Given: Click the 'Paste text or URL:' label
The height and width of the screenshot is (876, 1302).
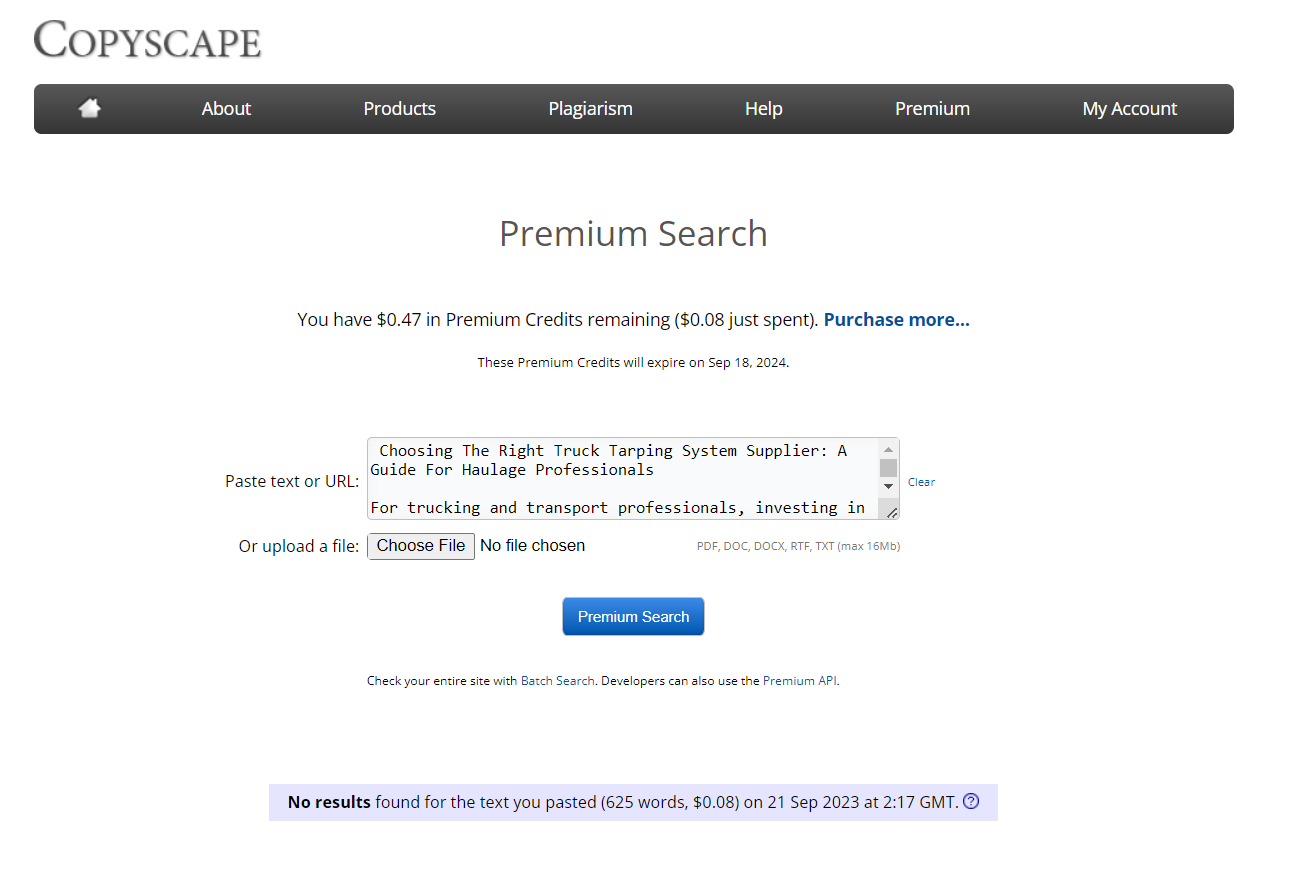Looking at the screenshot, I should [x=292, y=481].
